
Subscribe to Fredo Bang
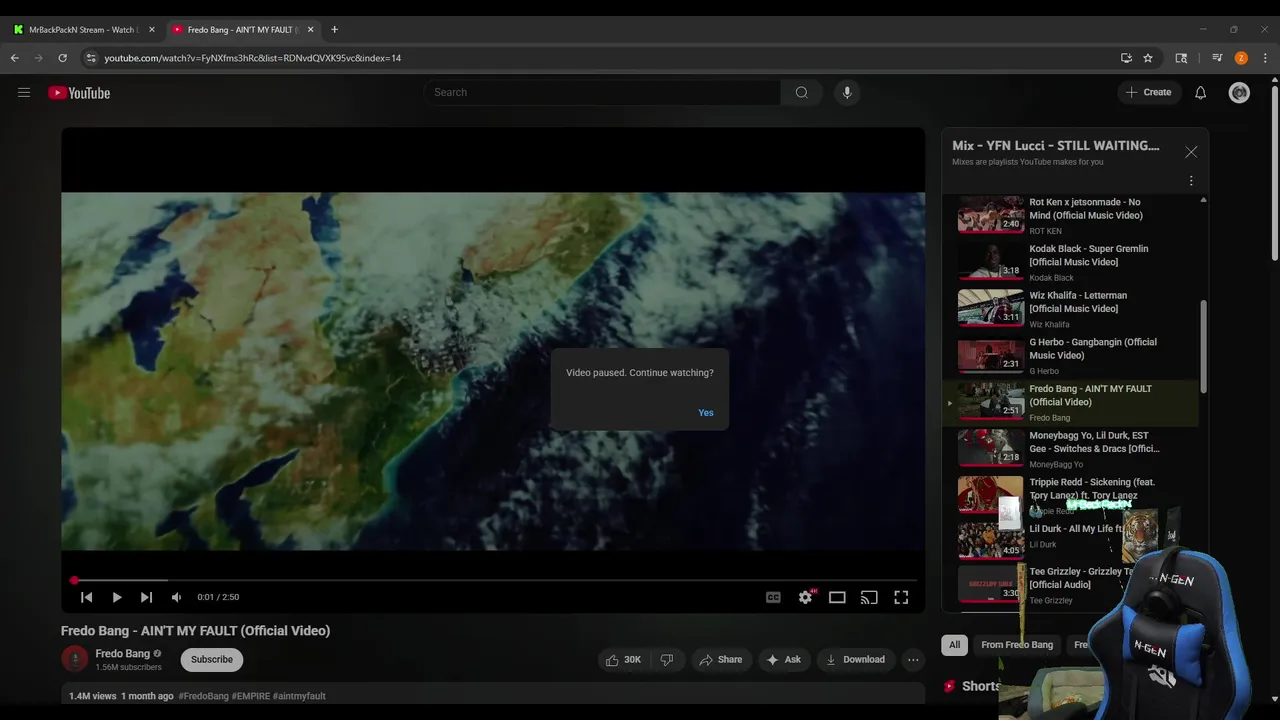[212, 659]
